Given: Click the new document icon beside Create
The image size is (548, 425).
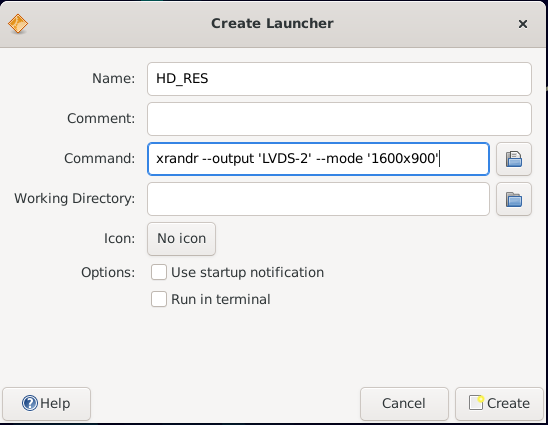Looking at the screenshot, I should point(476,403).
